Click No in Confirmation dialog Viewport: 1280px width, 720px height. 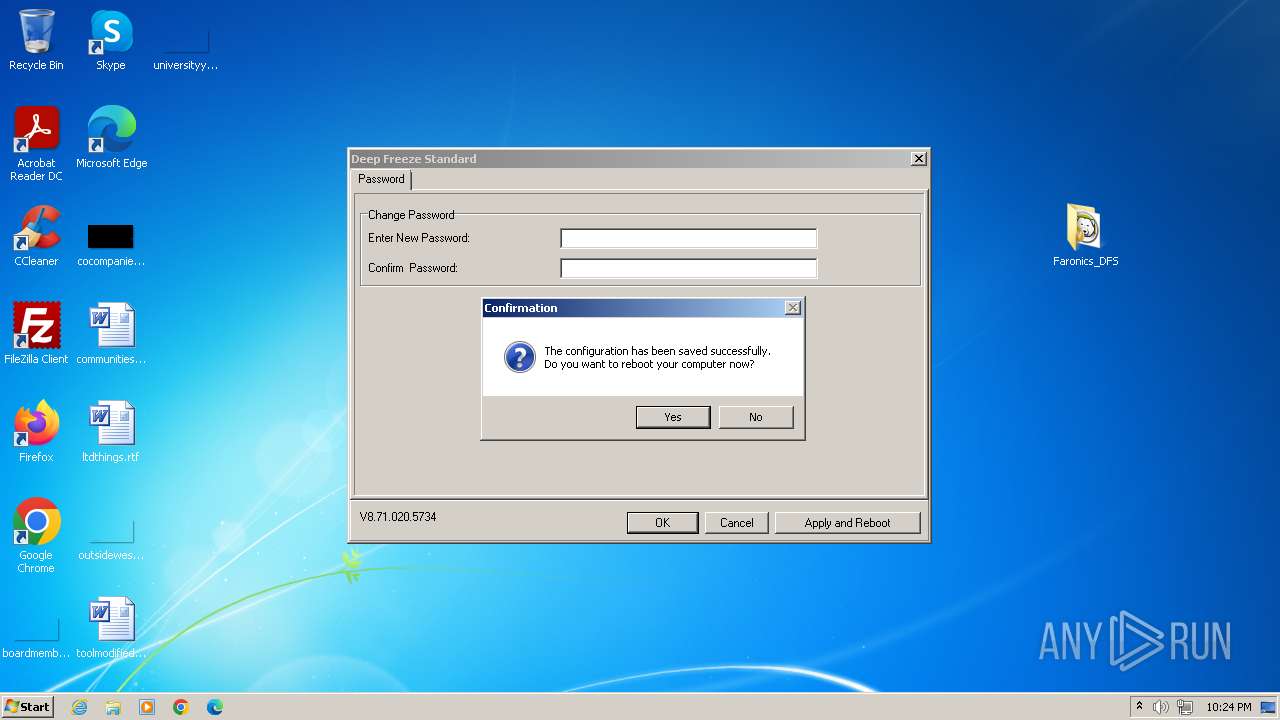click(756, 417)
